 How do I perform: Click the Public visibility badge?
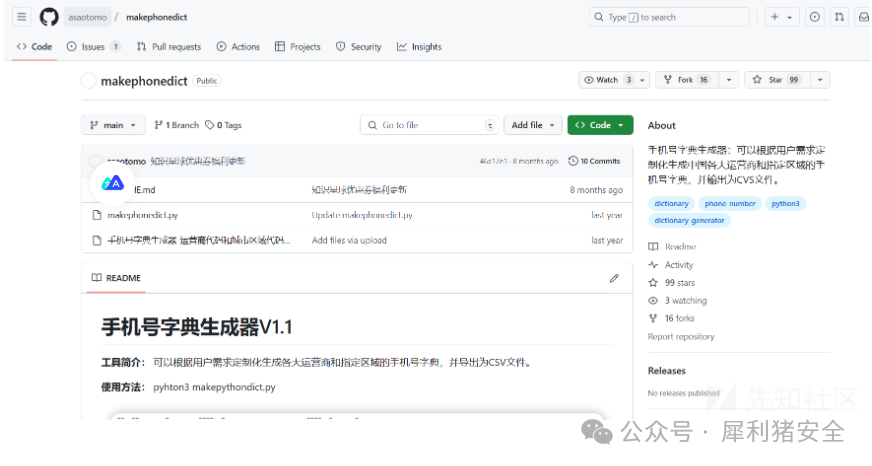point(207,81)
